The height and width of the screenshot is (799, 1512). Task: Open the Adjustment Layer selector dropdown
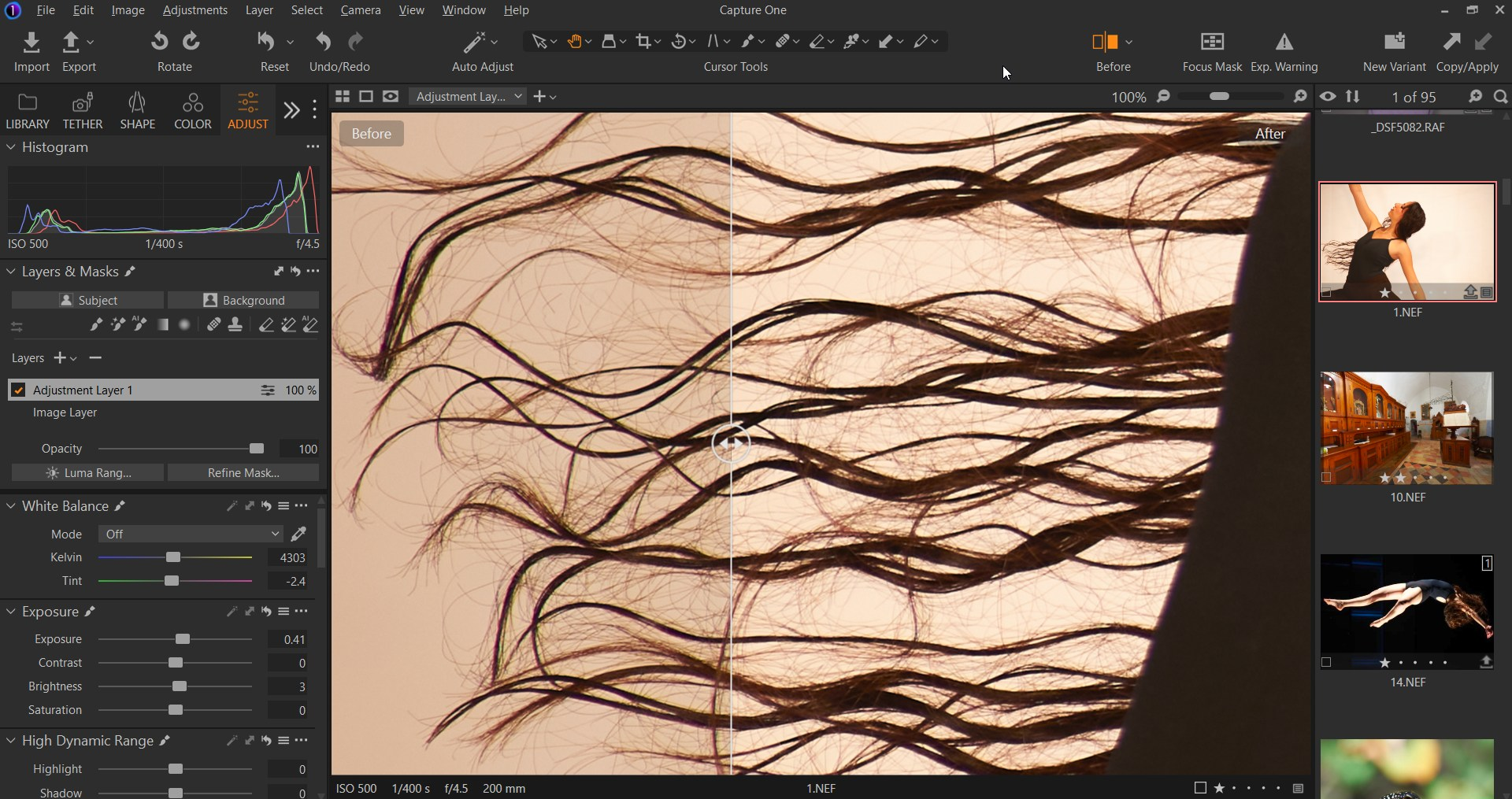coord(469,97)
